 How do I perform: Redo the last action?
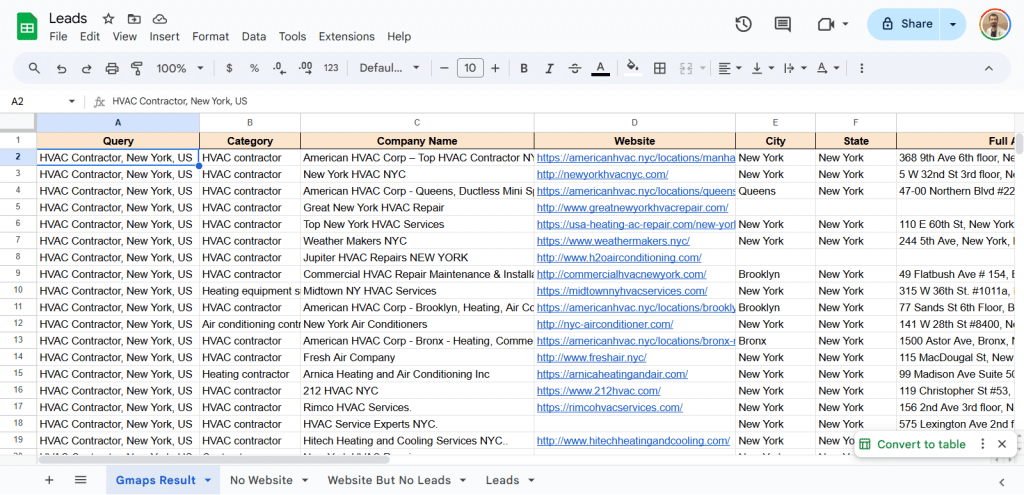(x=86, y=68)
